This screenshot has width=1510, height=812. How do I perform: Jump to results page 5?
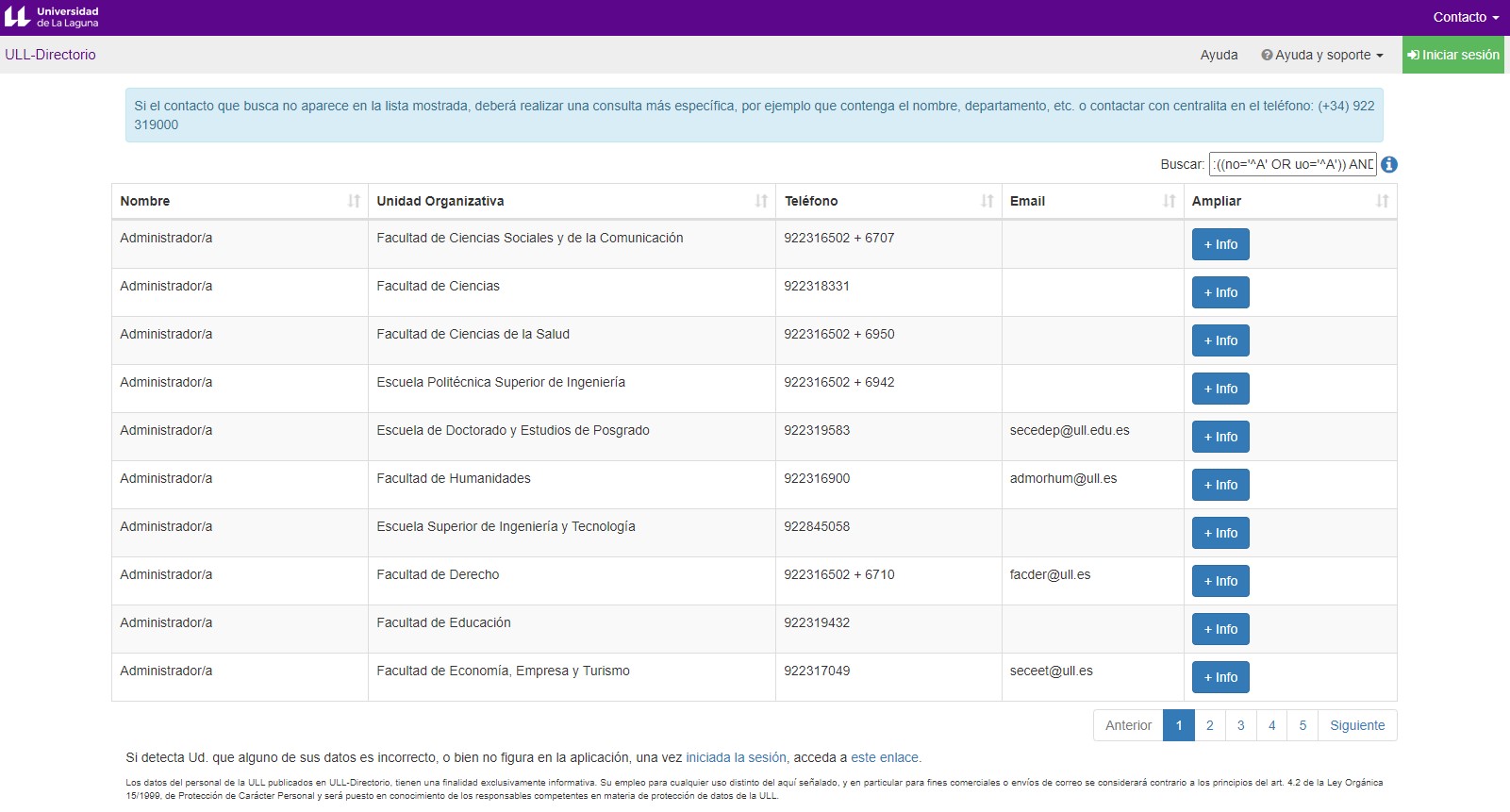click(1303, 725)
